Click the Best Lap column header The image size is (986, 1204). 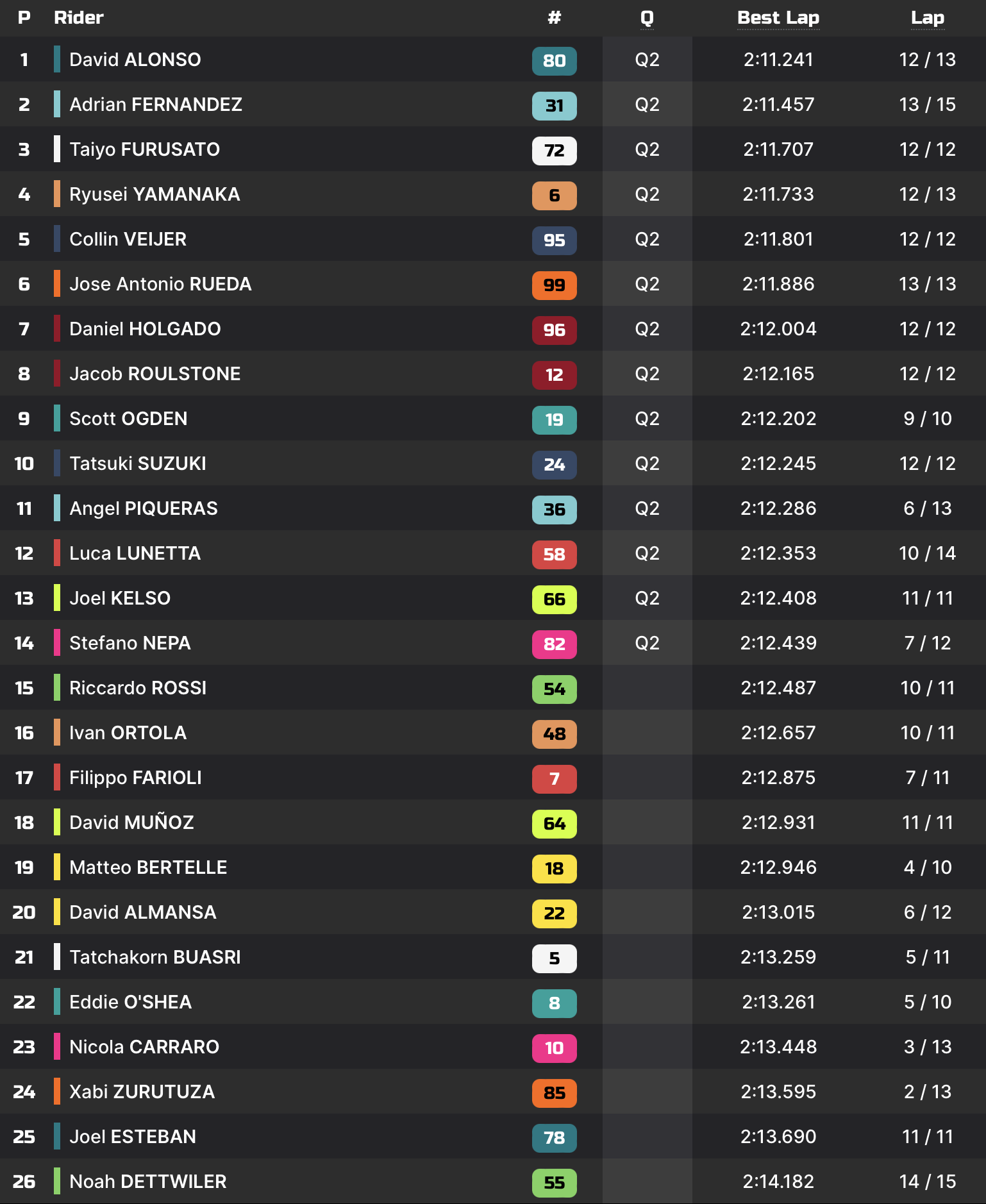pos(778,18)
